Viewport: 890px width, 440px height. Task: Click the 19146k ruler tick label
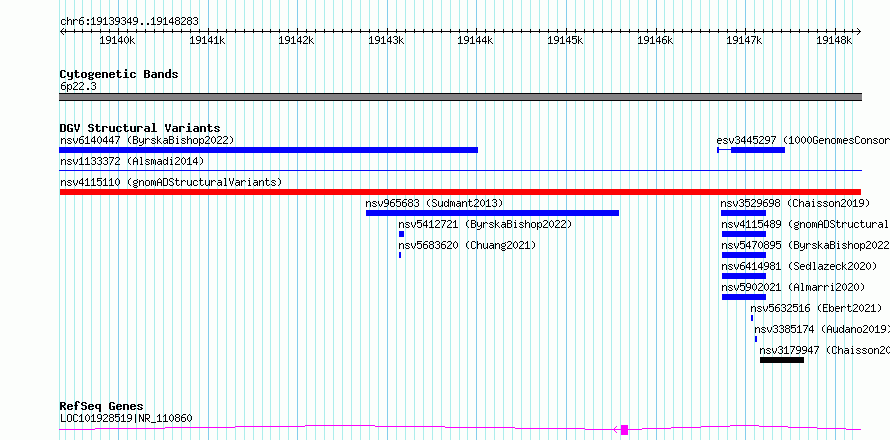click(x=655, y=40)
